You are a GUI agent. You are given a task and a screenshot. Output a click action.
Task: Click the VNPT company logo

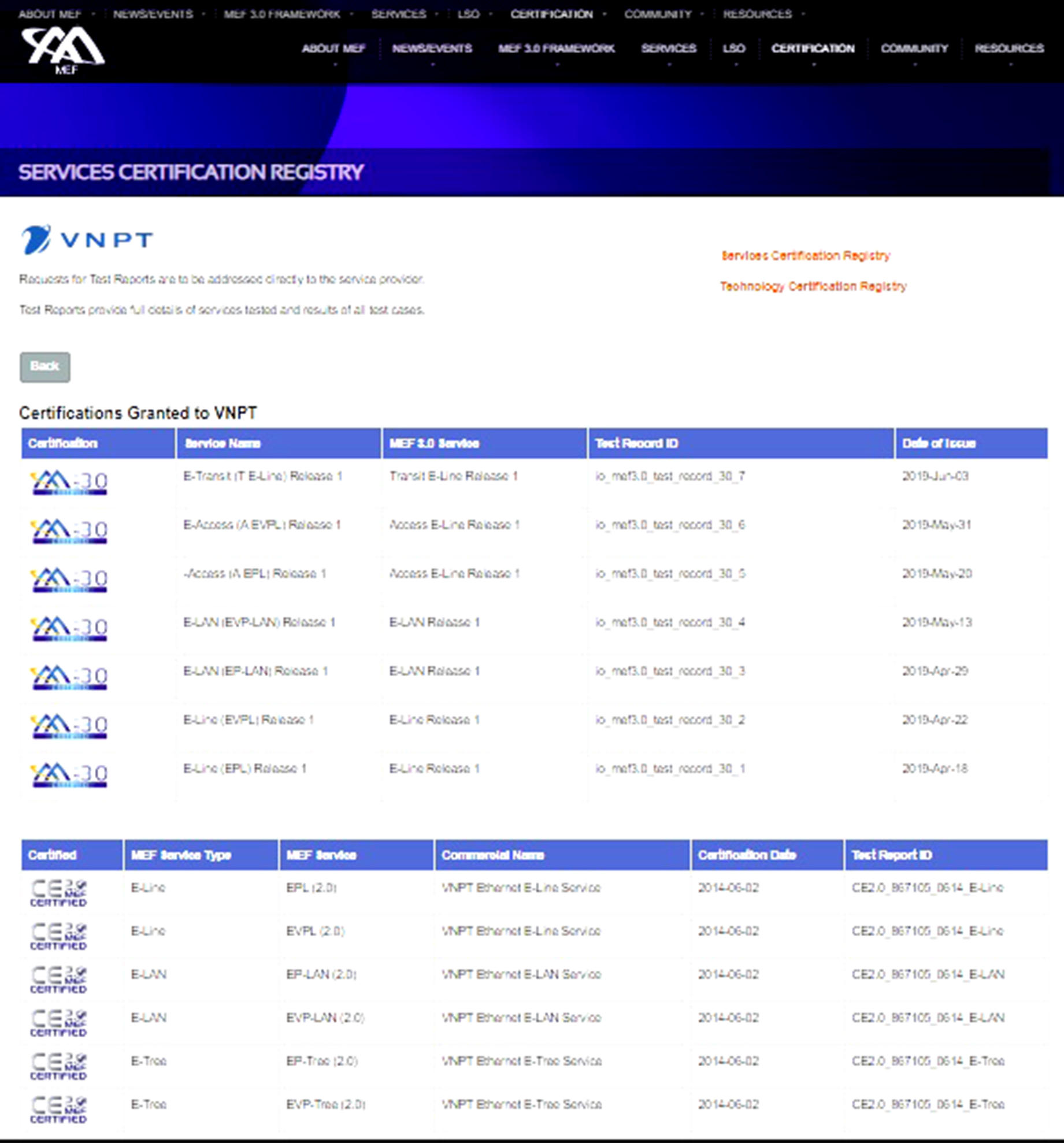pos(87,239)
